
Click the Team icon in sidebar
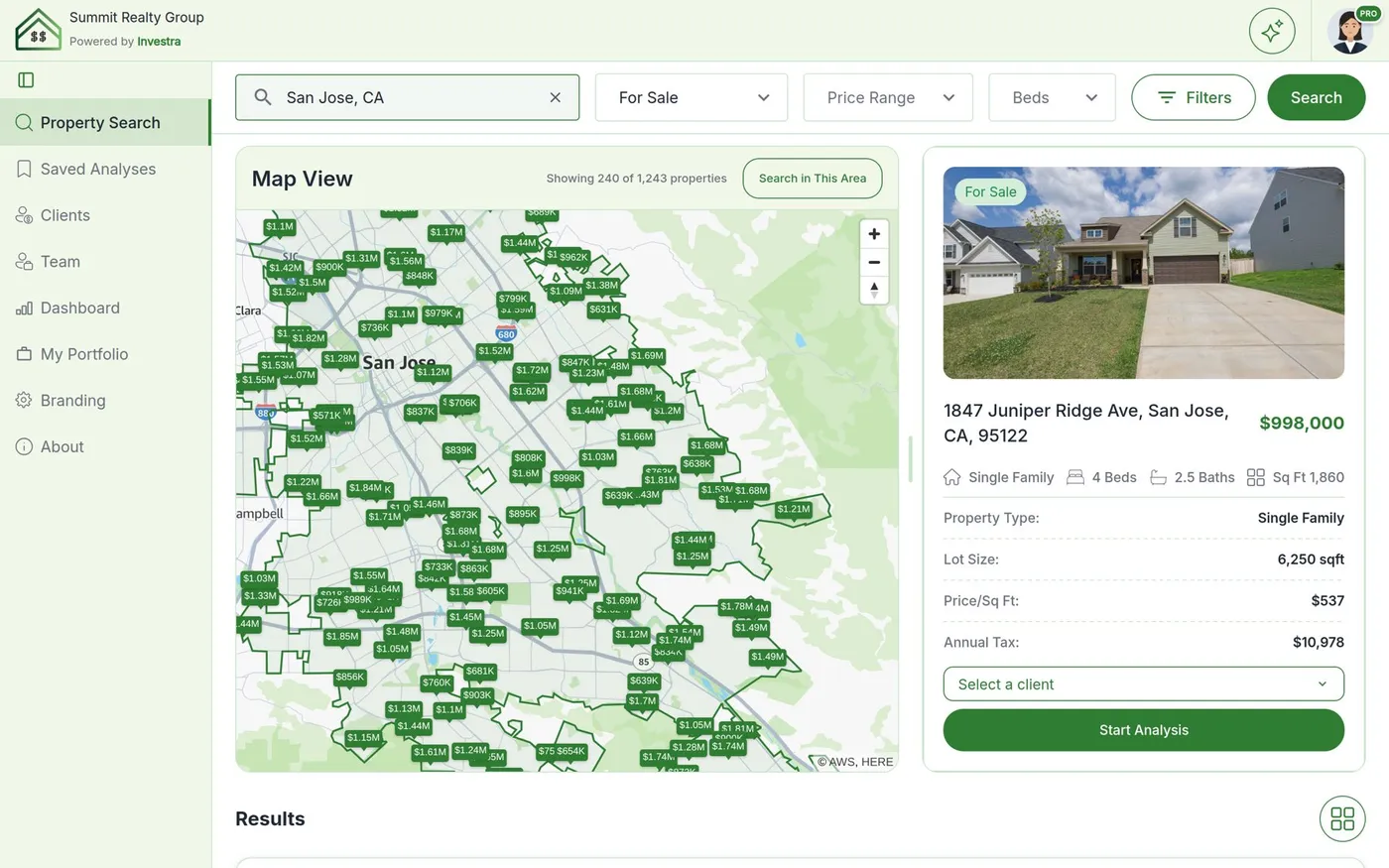tap(24, 262)
